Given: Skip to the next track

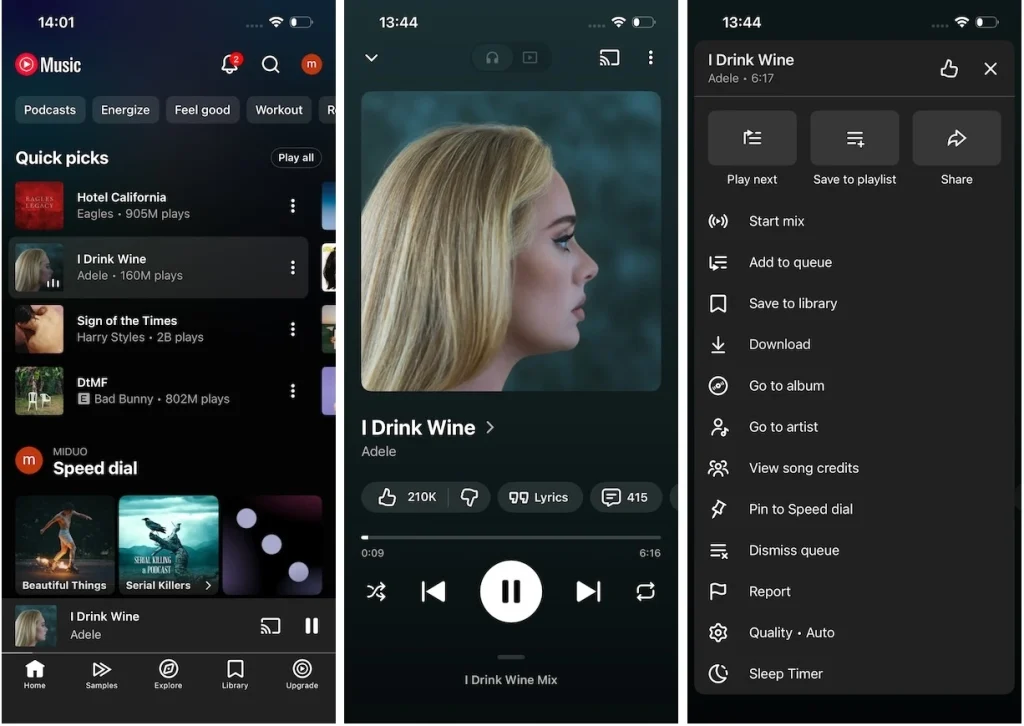Looking at the screenshot, I should 589,592.
